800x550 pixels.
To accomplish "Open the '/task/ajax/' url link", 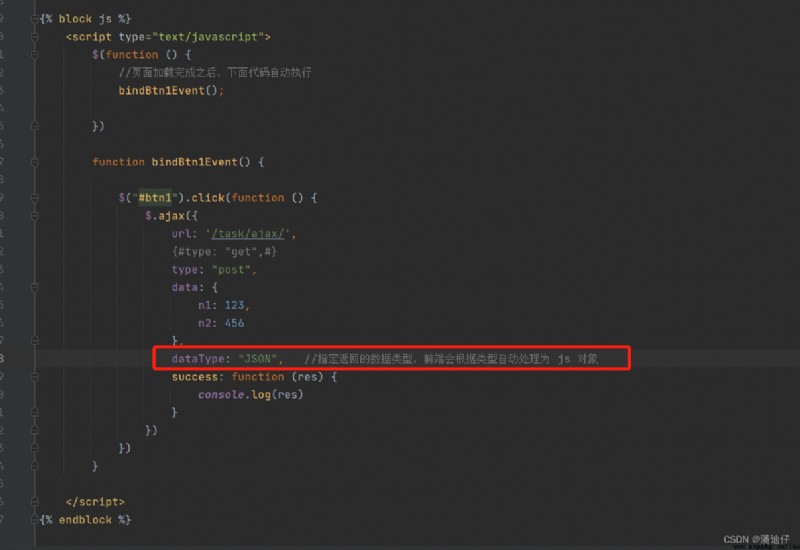I will click(x=247, y=234).
